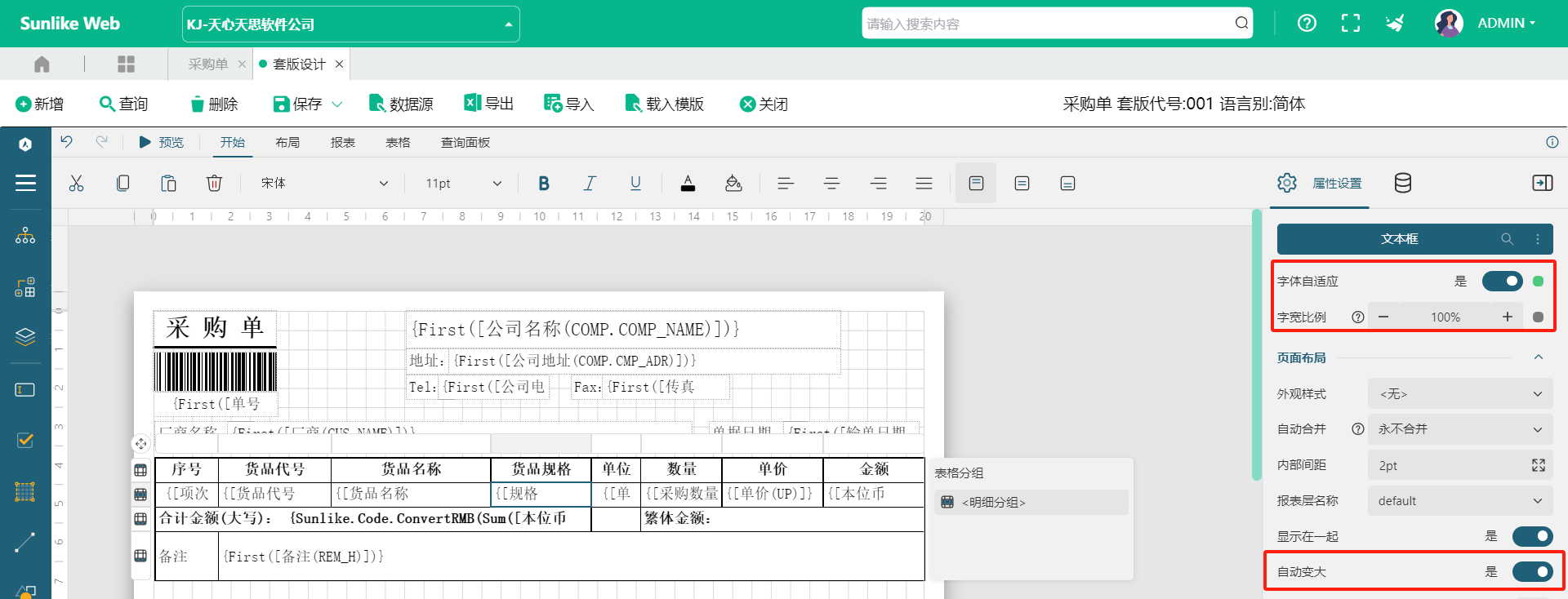Select the line drawing tool in sidebar
1568x599 pixels.
pos(25,542)
